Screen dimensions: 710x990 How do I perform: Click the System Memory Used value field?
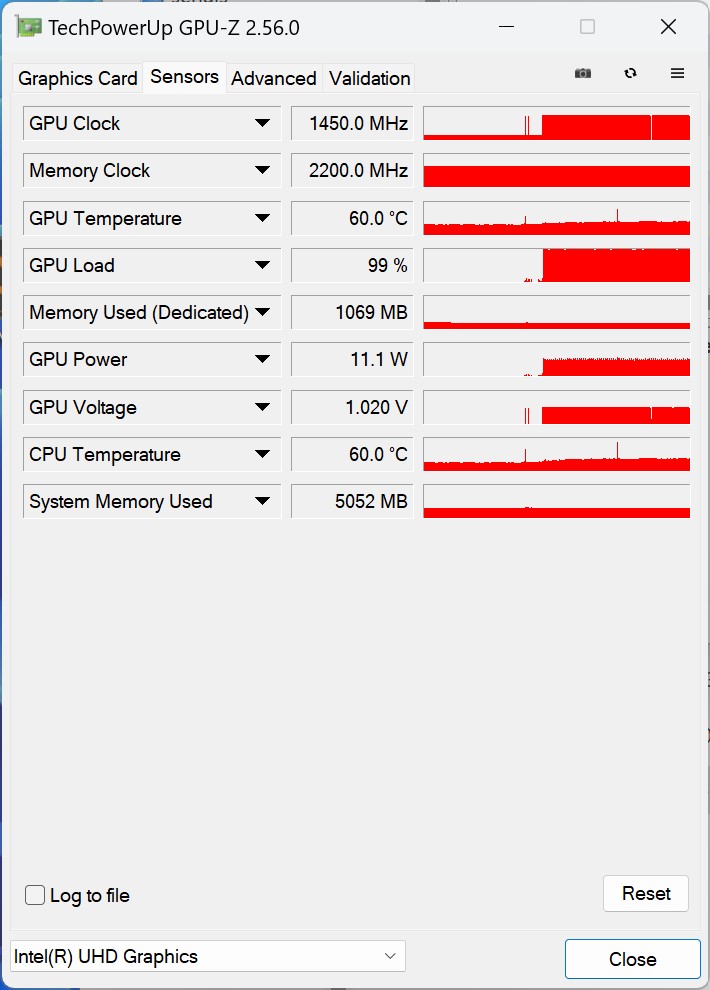(x=352, y=501)
